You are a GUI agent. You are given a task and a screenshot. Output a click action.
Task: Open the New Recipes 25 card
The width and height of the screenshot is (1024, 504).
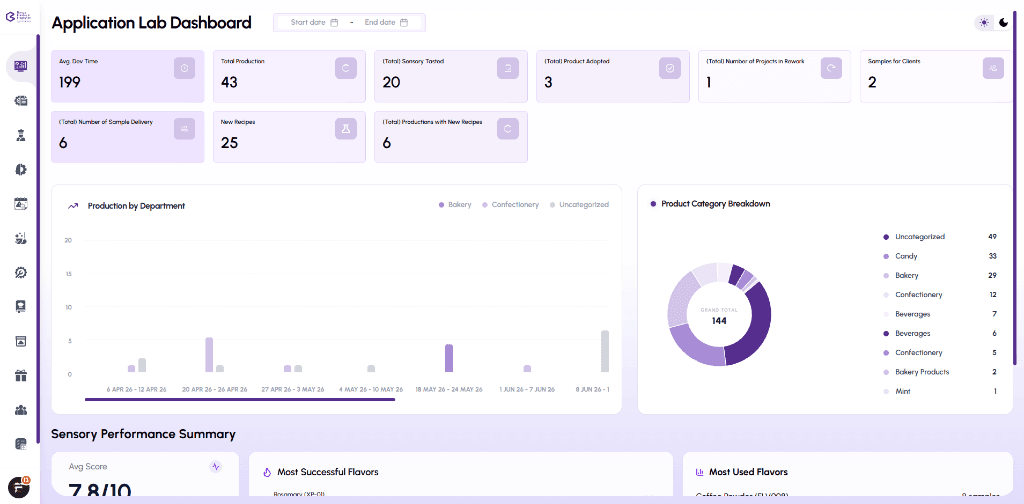tap(289, 137)
